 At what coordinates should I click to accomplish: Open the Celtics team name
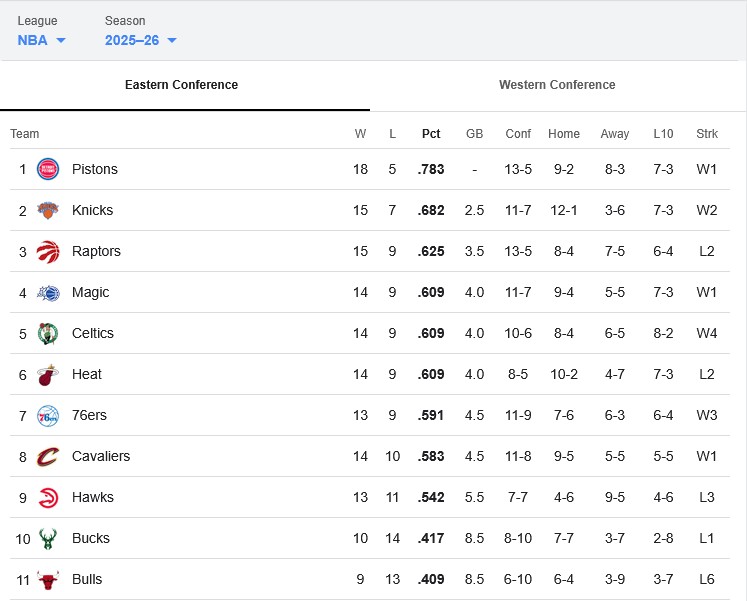(x=93, y=333)
